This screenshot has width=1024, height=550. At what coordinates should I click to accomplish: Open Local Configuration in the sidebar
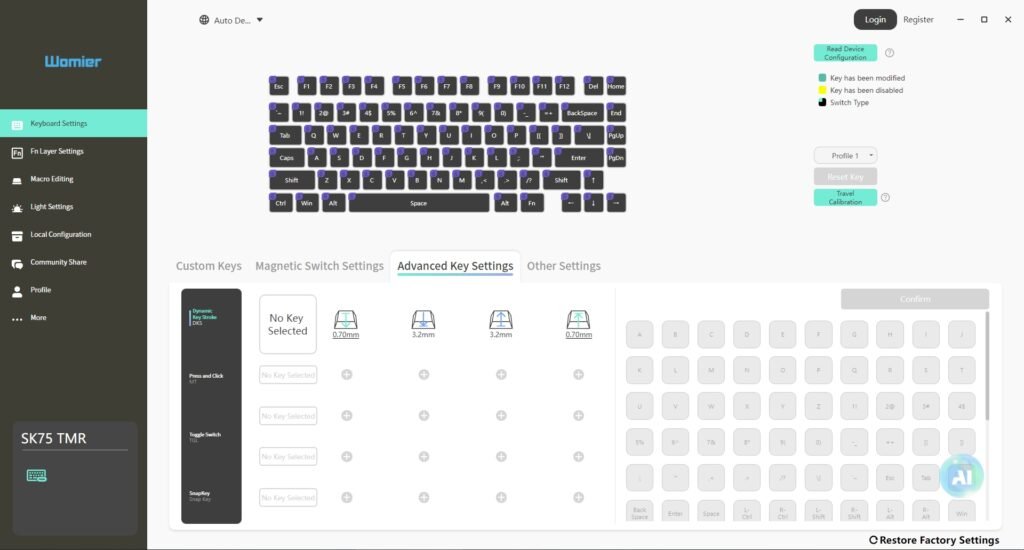coord(60,235)
